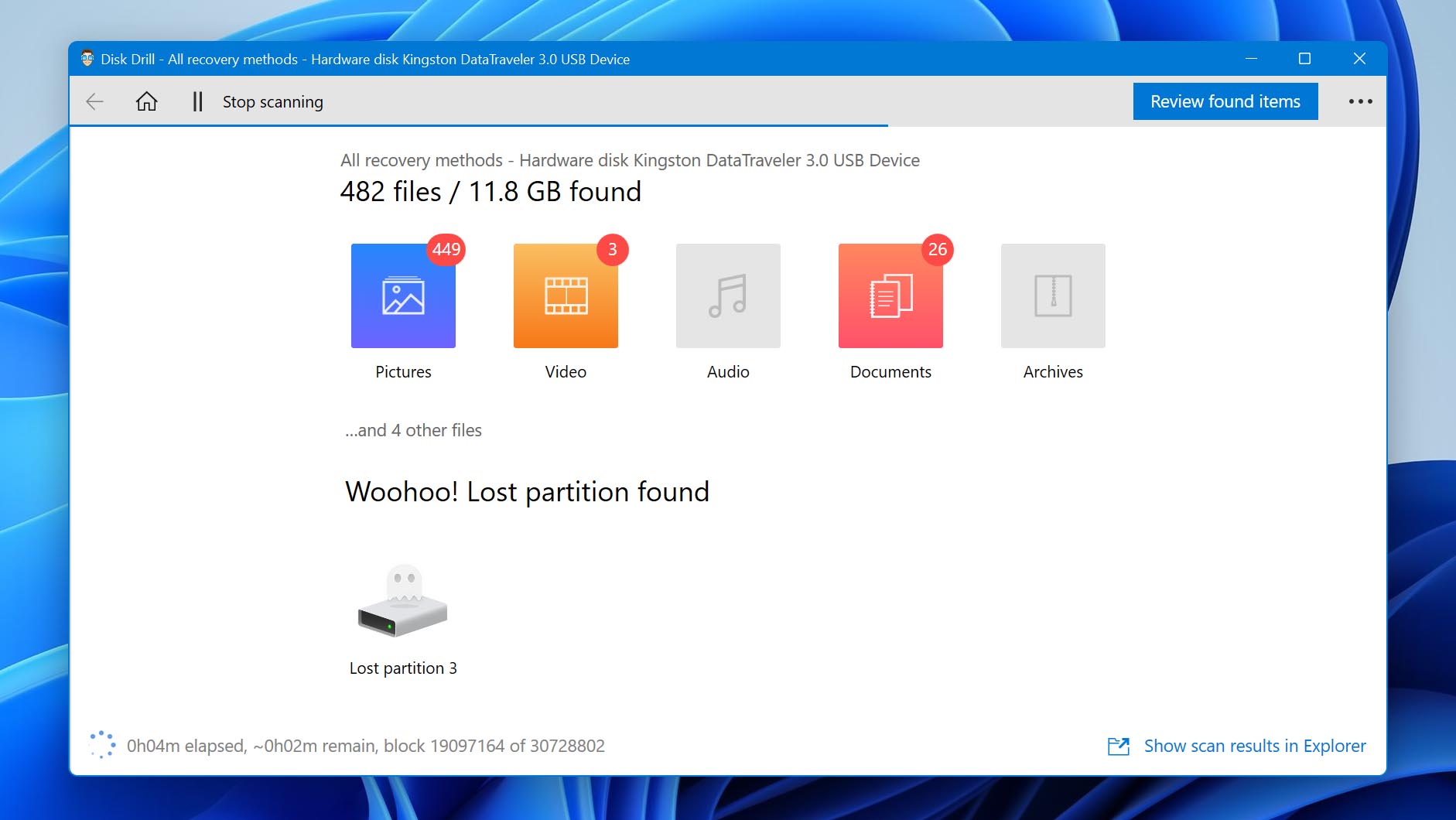This screenshot has height=820, width=1456.
Task: Click the Audio label text
Action: click(x=728, y=372)
